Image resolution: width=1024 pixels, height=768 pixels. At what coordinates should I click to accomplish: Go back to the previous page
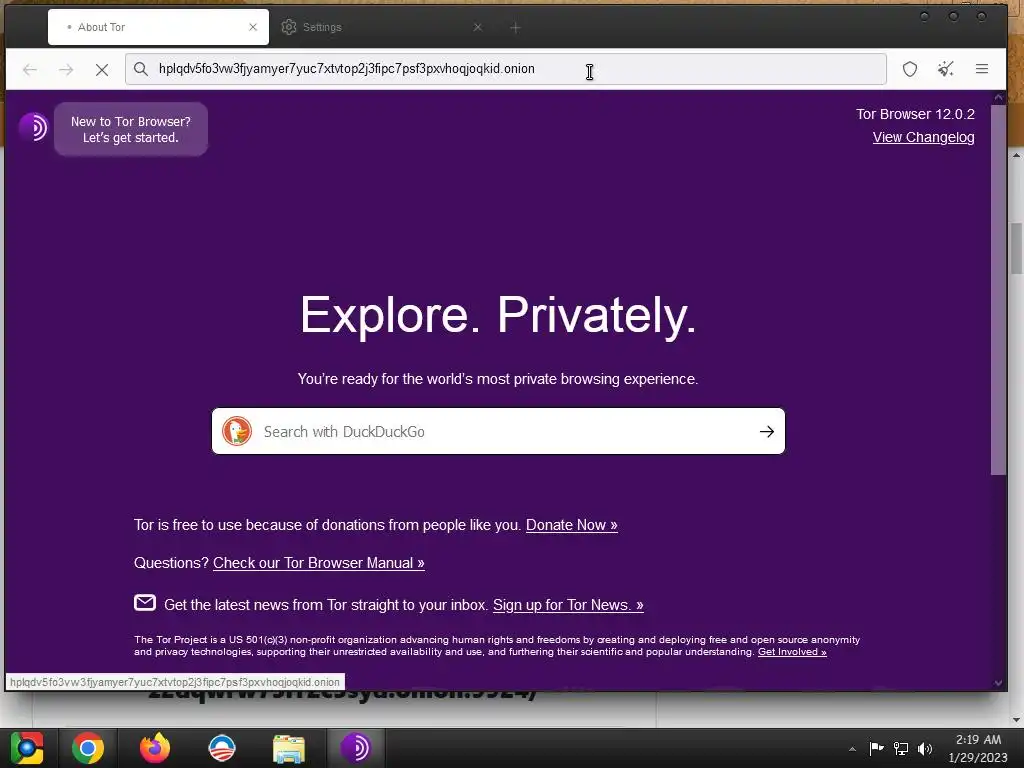30,69
